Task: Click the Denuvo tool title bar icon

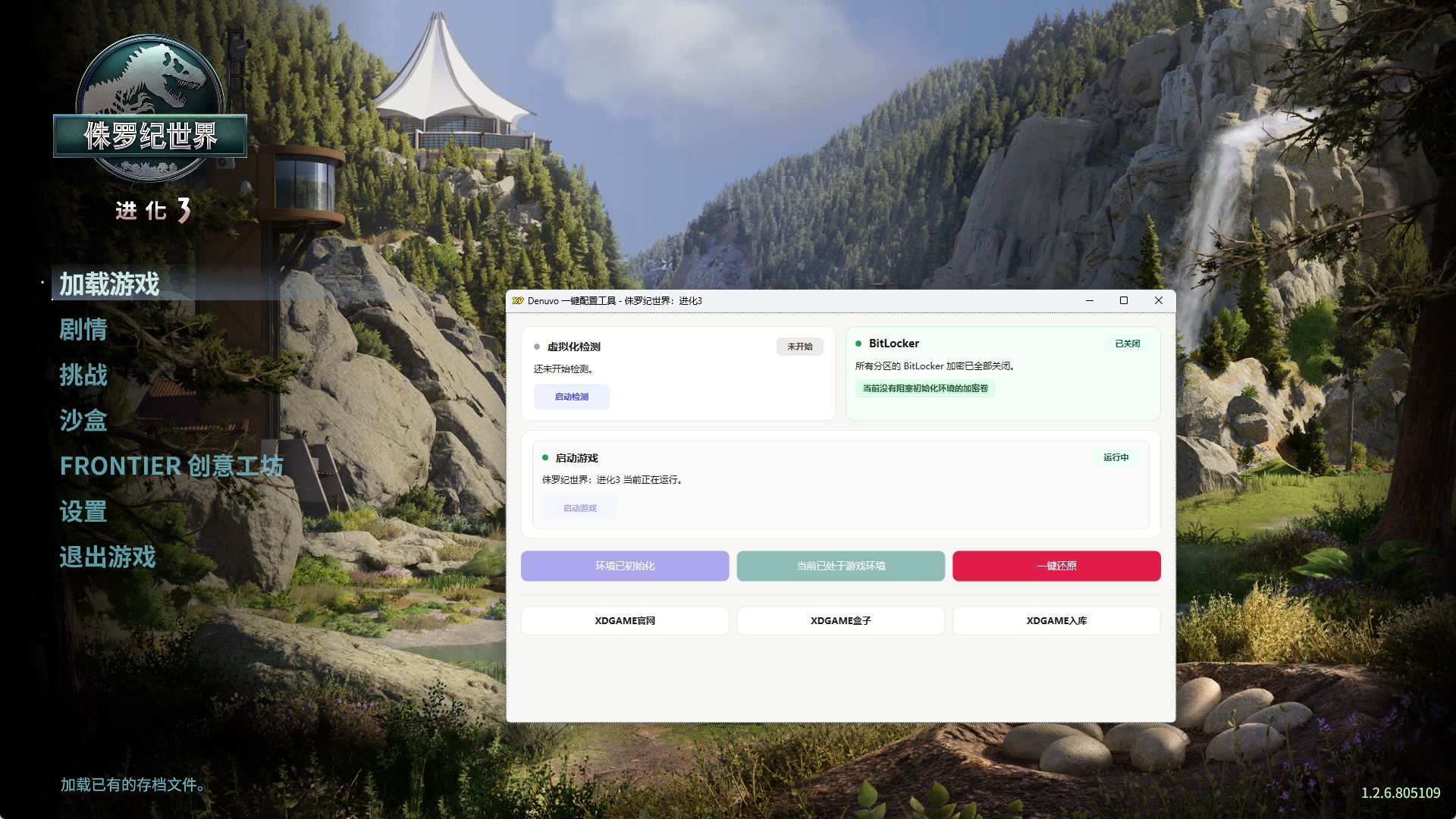Action: (x=518, y=300)
